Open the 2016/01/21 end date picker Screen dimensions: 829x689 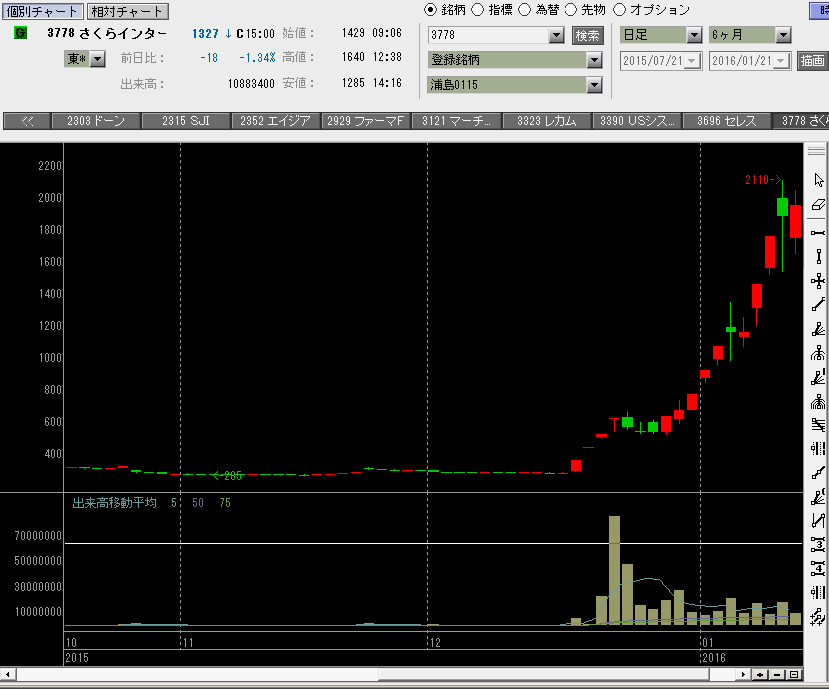coord(781,61)
